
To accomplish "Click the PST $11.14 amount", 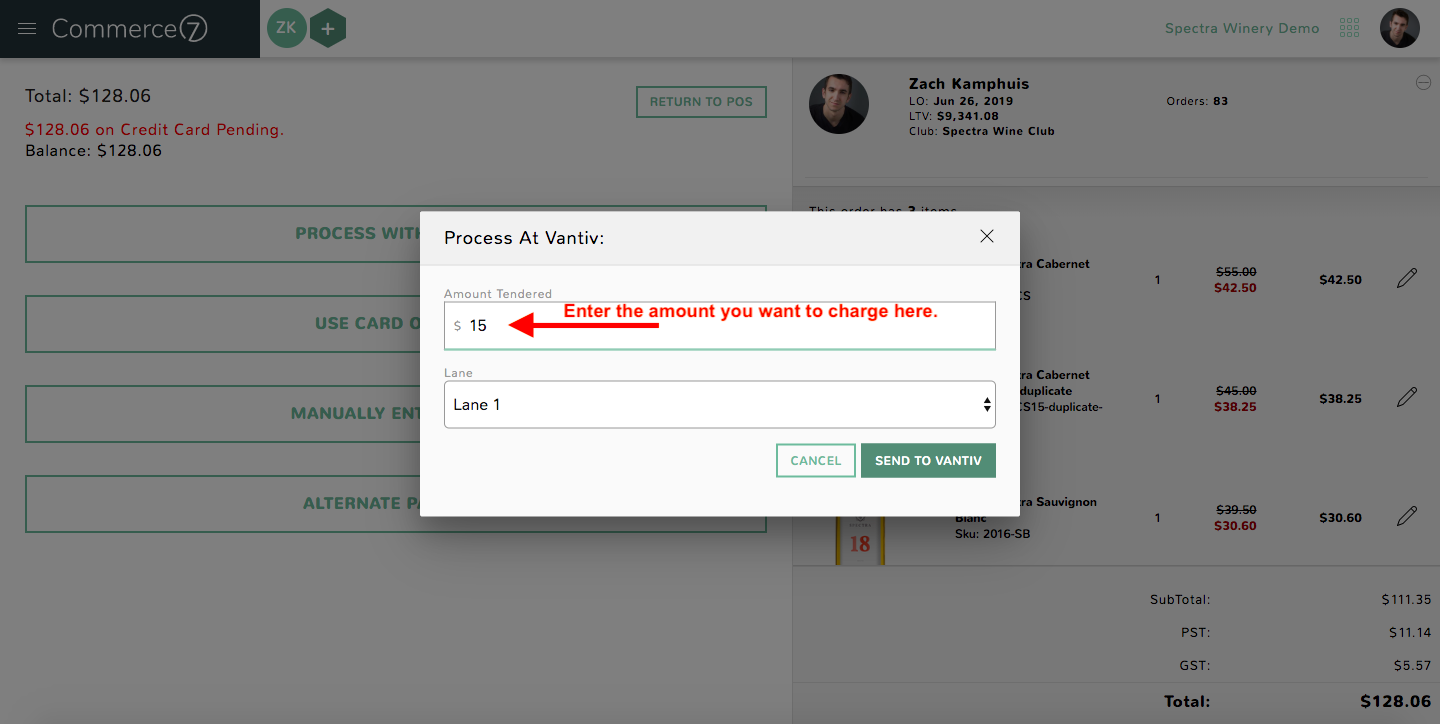I will click(1410, 633).
